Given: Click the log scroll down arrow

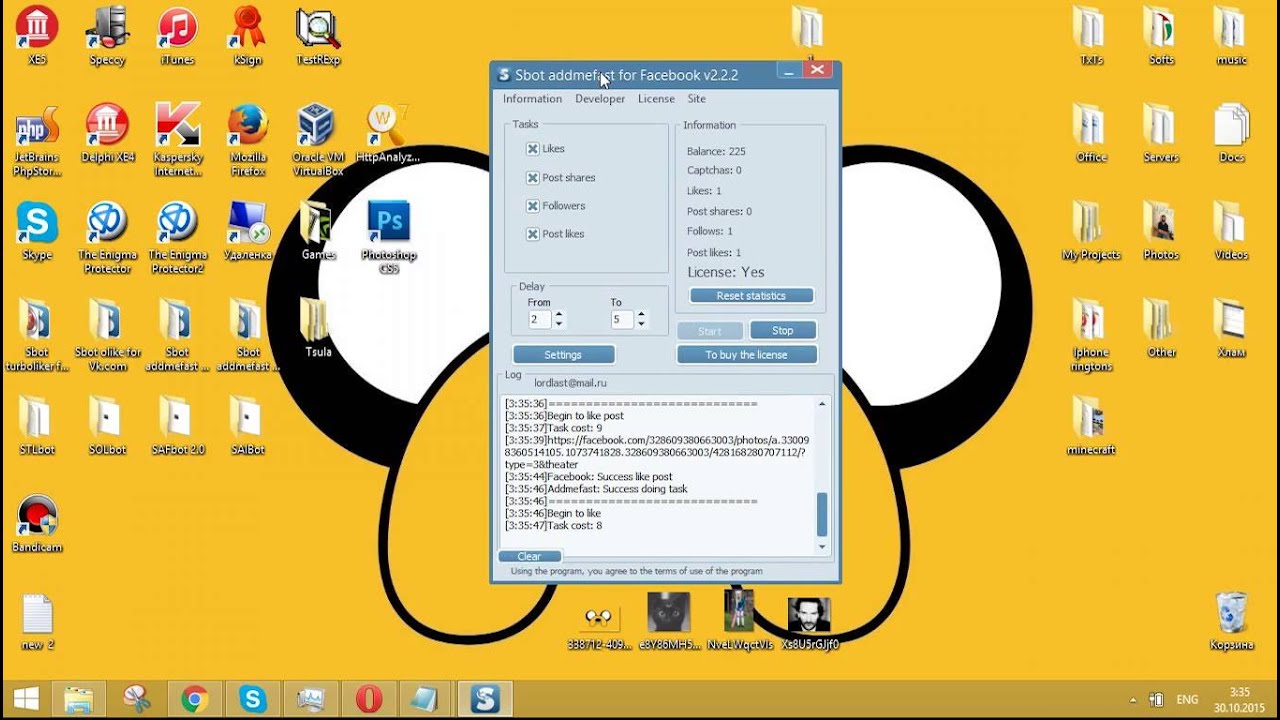Looking at the screenshot, I should [823, 547].
